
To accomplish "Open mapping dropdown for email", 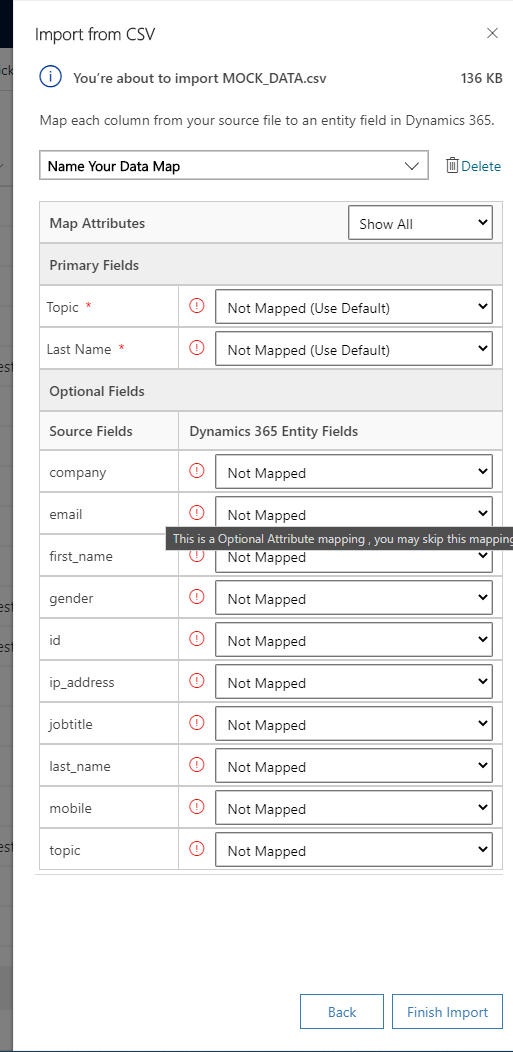I will (353, 514).
